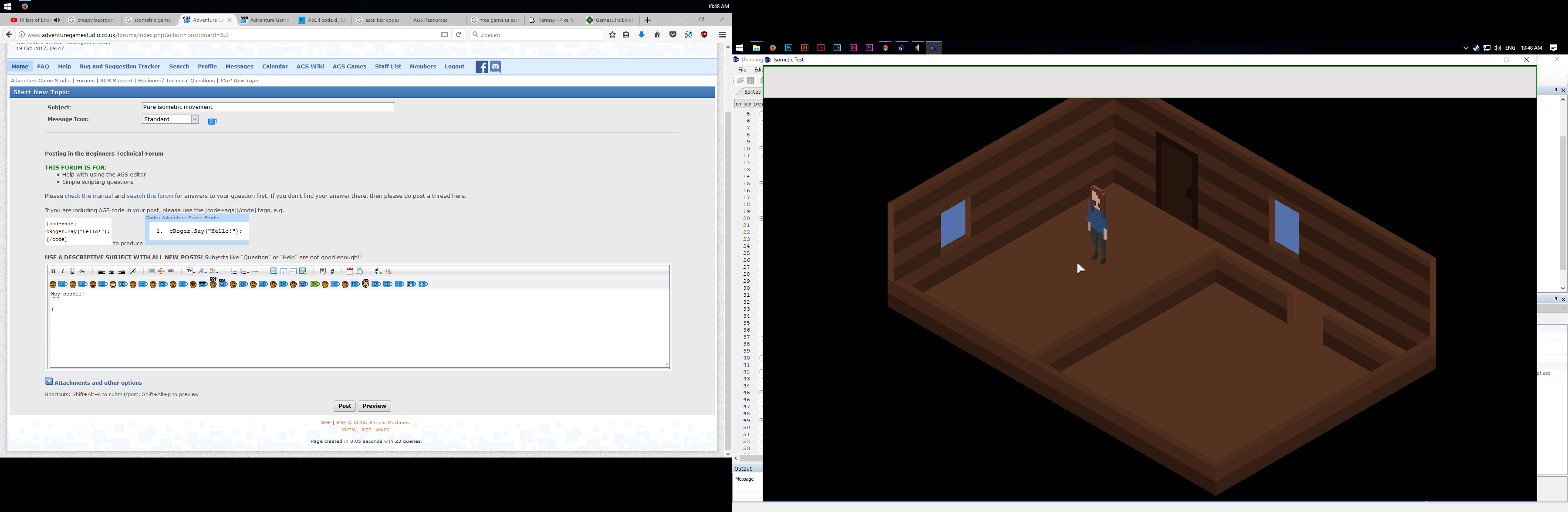Collapse code fold marker near line 10
The height and width of the screenshot is (512, 1568).
(x=761, y=149)
